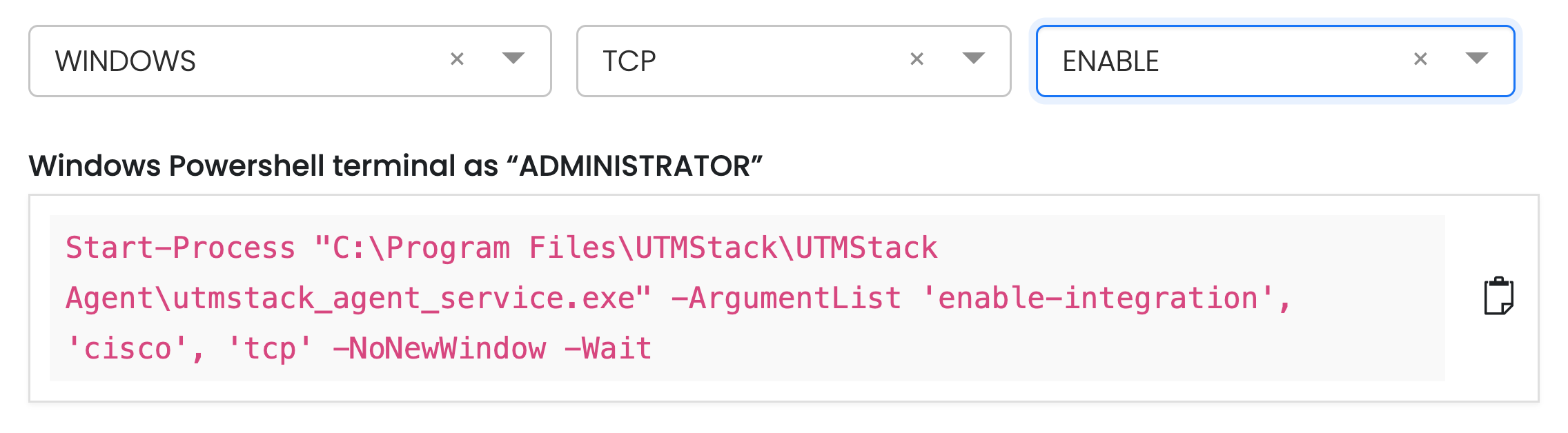1568x433 pixels.
Task: Expand the WINDOWS dropdown arrow
Action: [513, 58]
